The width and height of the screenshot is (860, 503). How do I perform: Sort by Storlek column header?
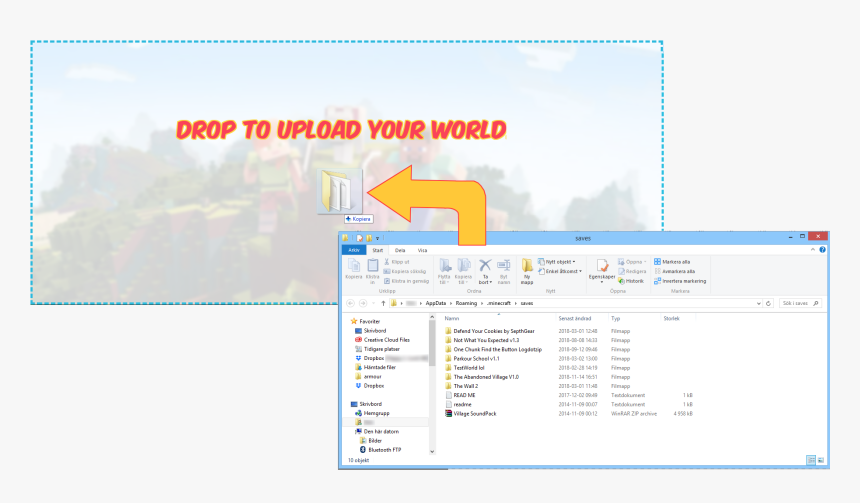(x=671, y=318)
